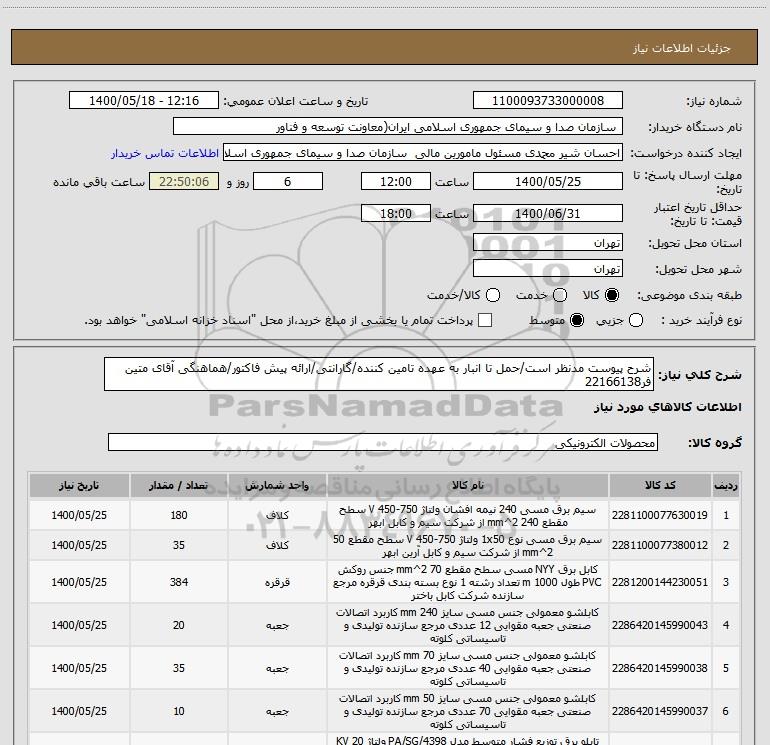
Task: Select the کالا radio button
Action: (612, 295)
